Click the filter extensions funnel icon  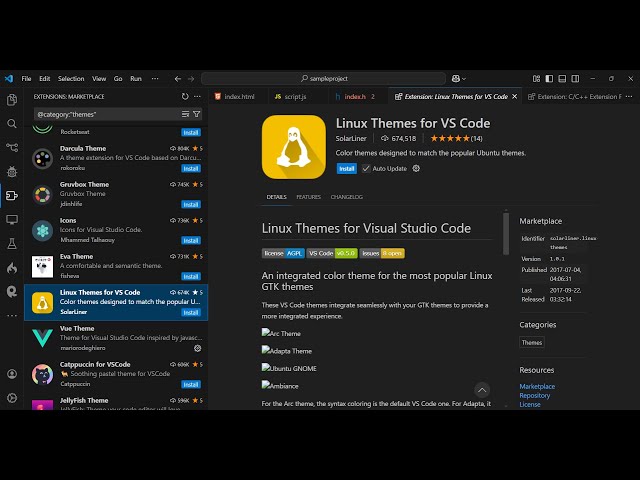[197, 114]
